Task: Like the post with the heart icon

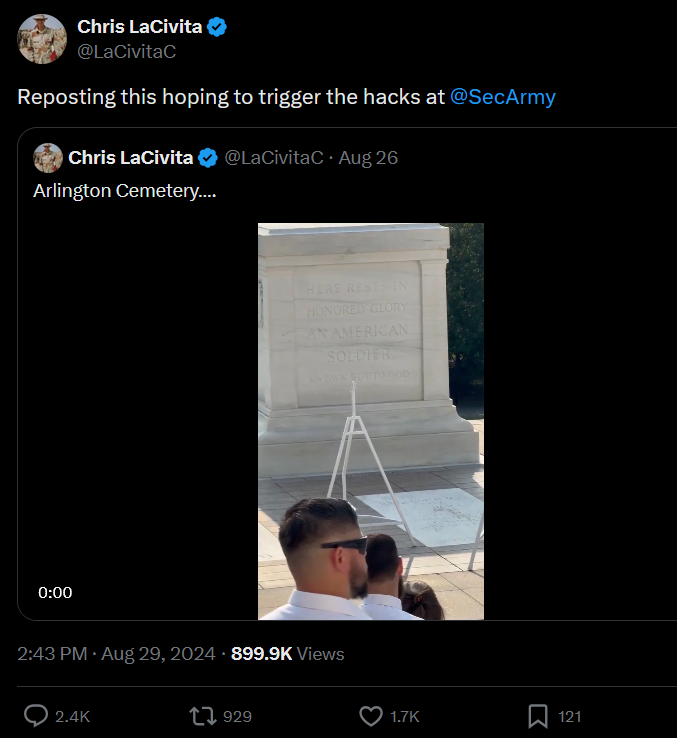Action: tap(371, 716)
